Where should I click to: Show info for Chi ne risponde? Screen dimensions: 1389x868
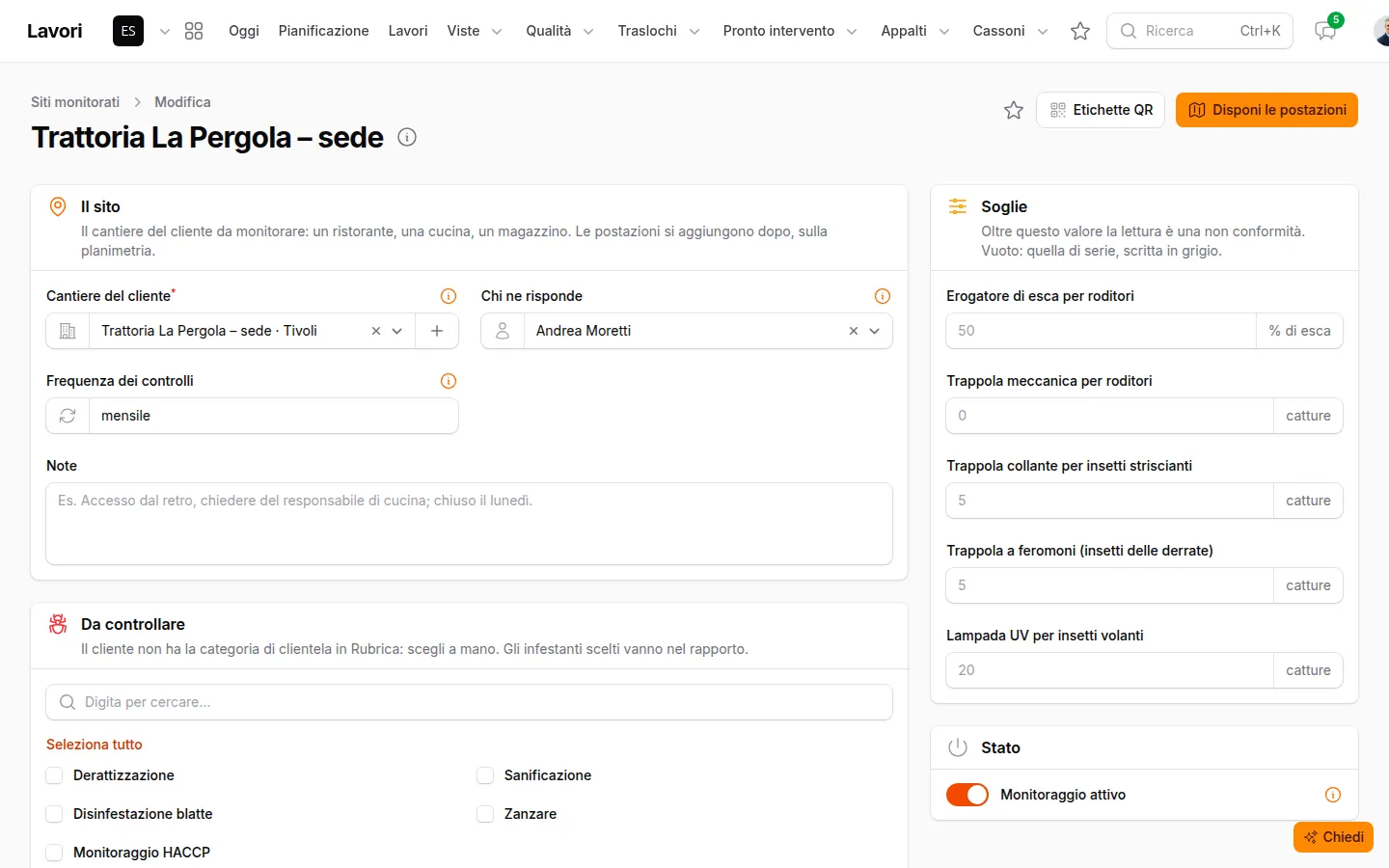point(883,296)
